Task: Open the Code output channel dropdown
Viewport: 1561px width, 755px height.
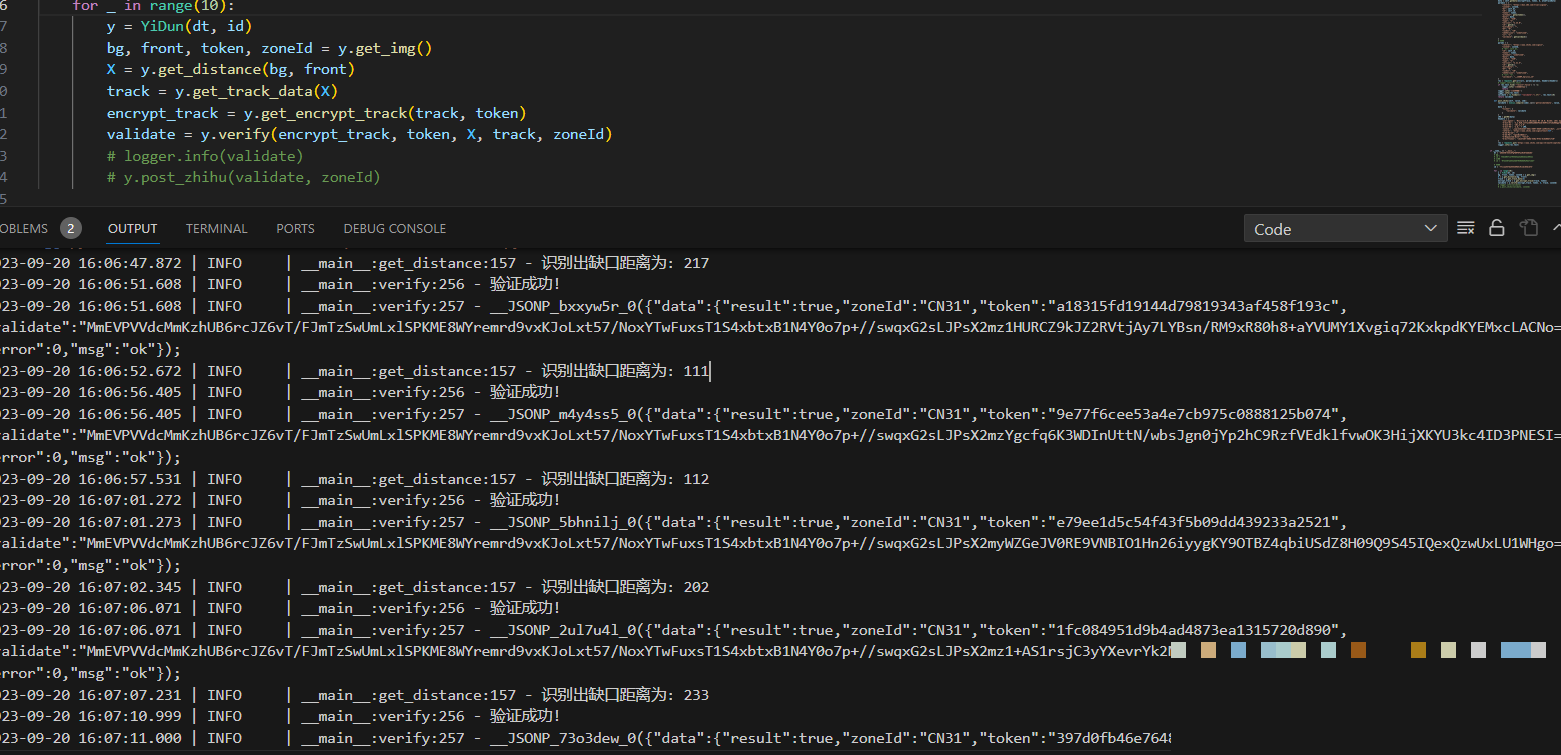Action: (1345, 229)
